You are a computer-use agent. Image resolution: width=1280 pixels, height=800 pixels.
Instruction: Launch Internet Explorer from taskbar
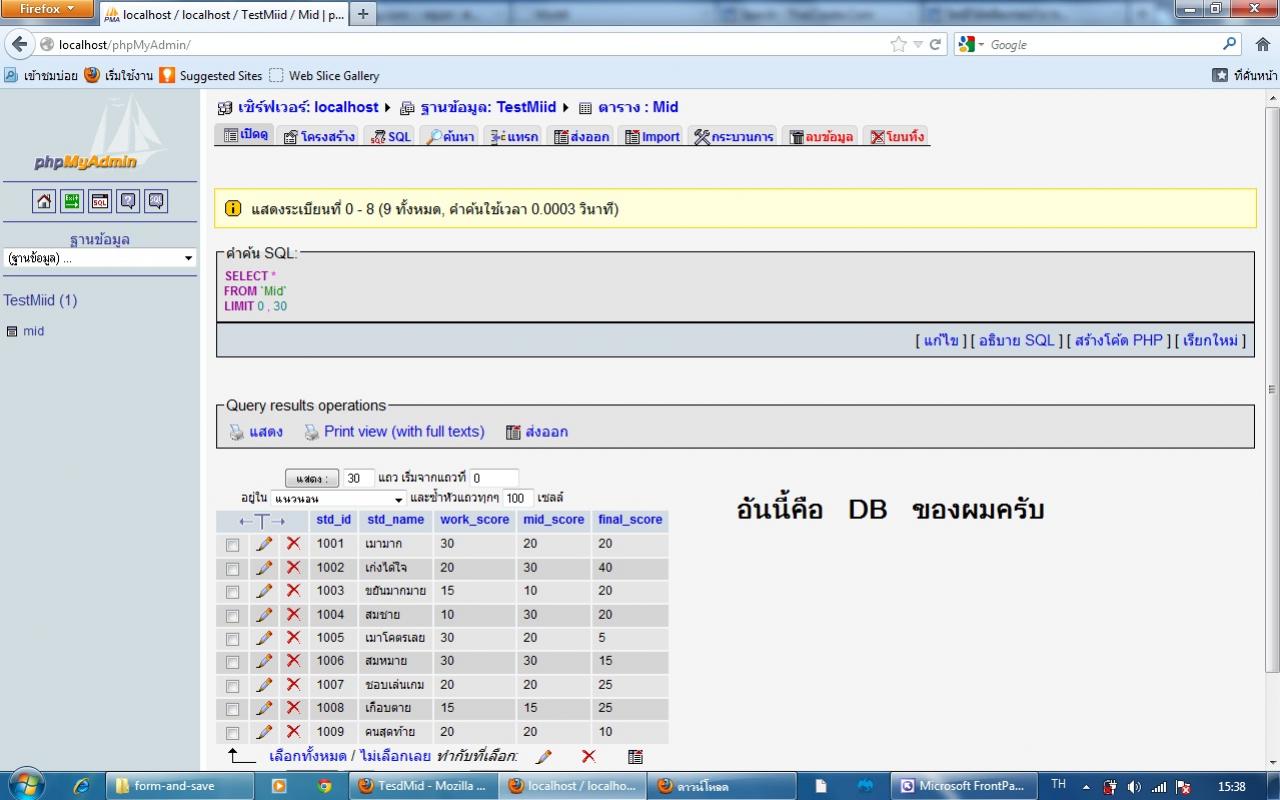click(x=81, y=786)
